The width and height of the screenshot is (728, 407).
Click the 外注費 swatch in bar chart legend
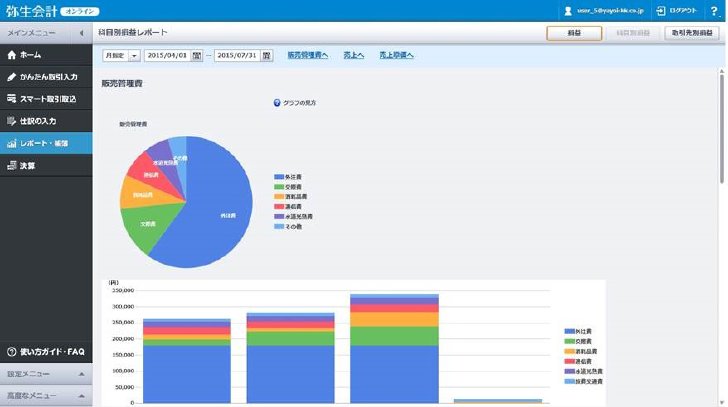[x=569, y=331]
